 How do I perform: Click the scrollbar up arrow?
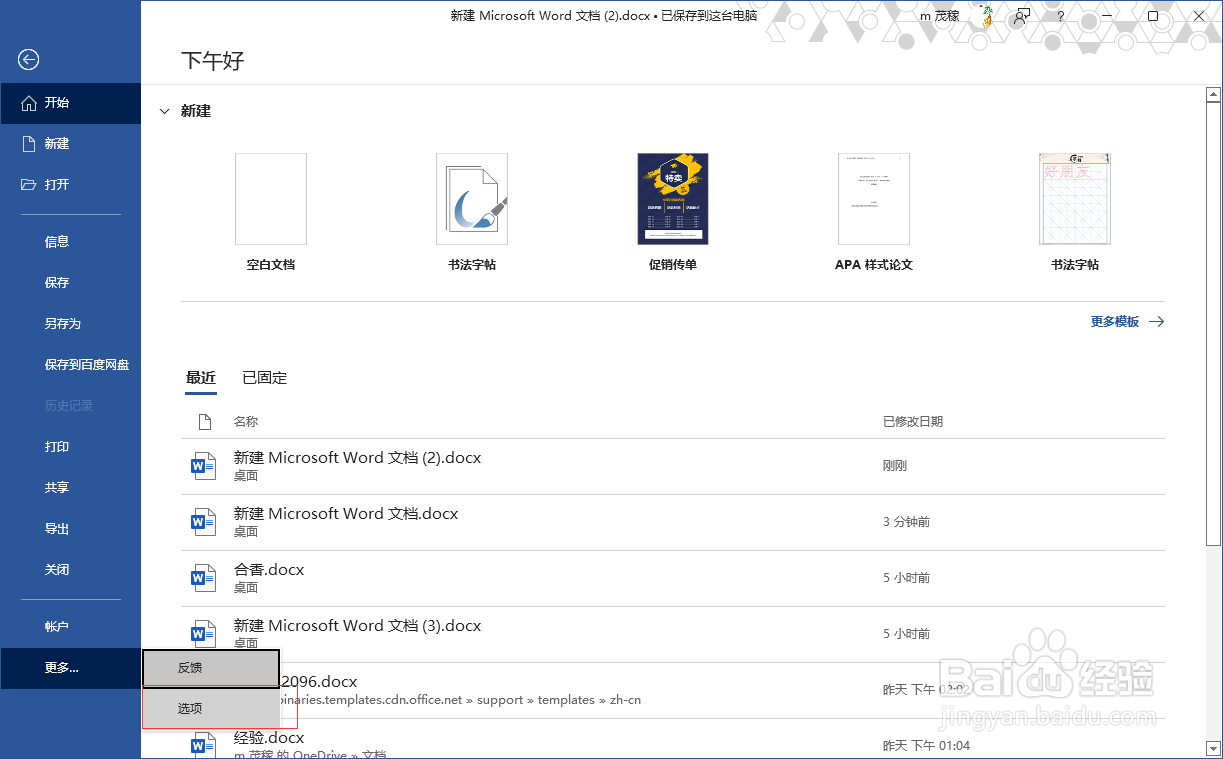[x=1214, y=95]
